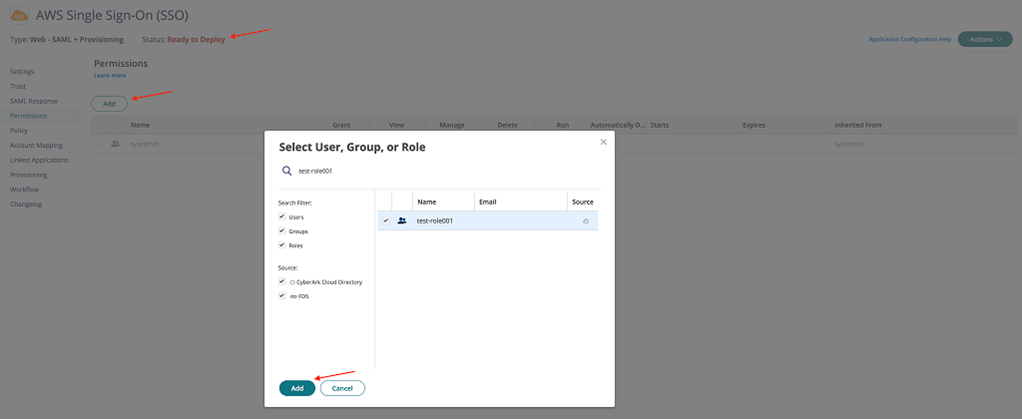Viewport: 1022px width, 419px height.
Task: Click the Grant column header
Action: click(342, 124)
